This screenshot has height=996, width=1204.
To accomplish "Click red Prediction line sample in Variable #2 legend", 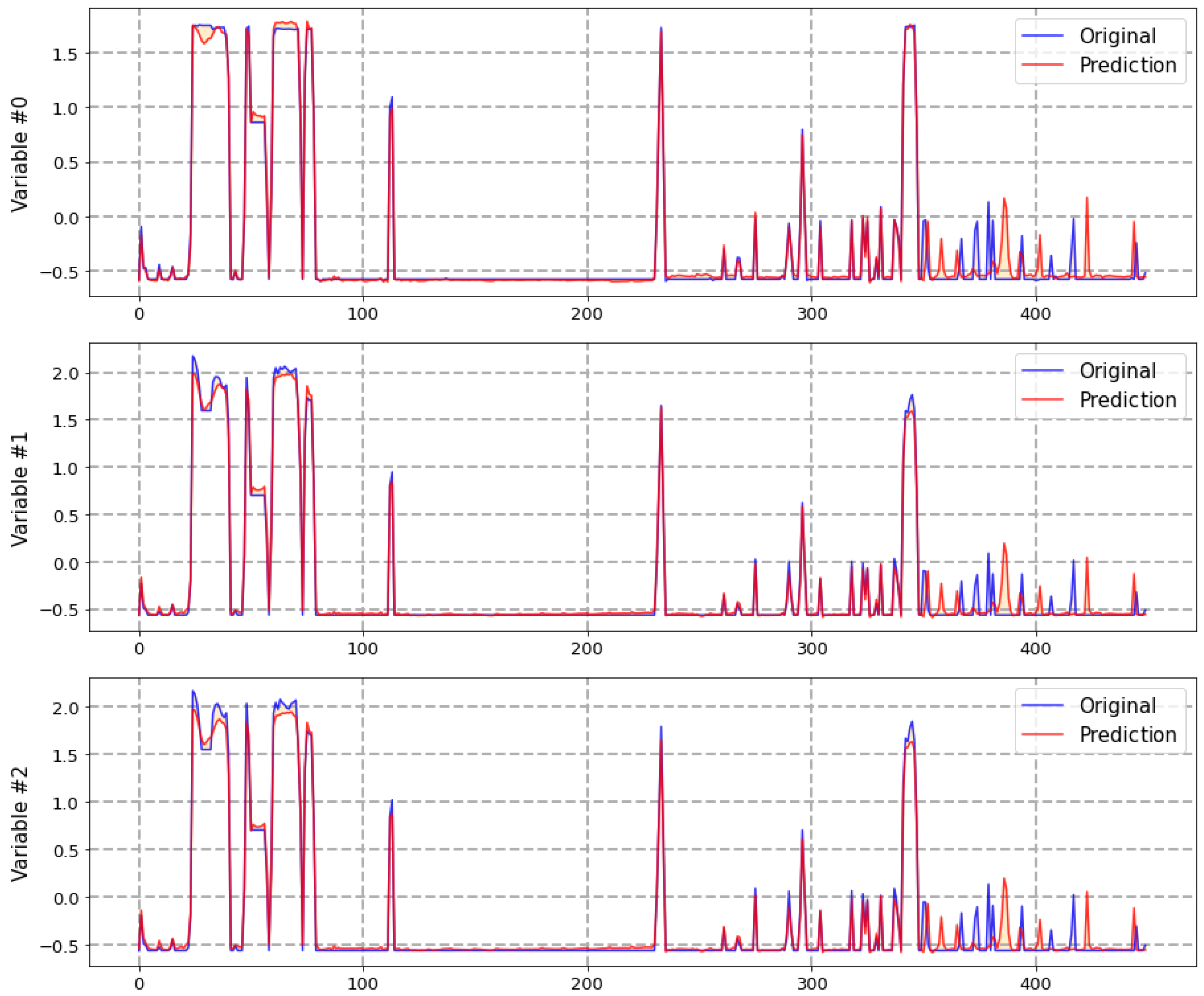I will click(1042, 734).
